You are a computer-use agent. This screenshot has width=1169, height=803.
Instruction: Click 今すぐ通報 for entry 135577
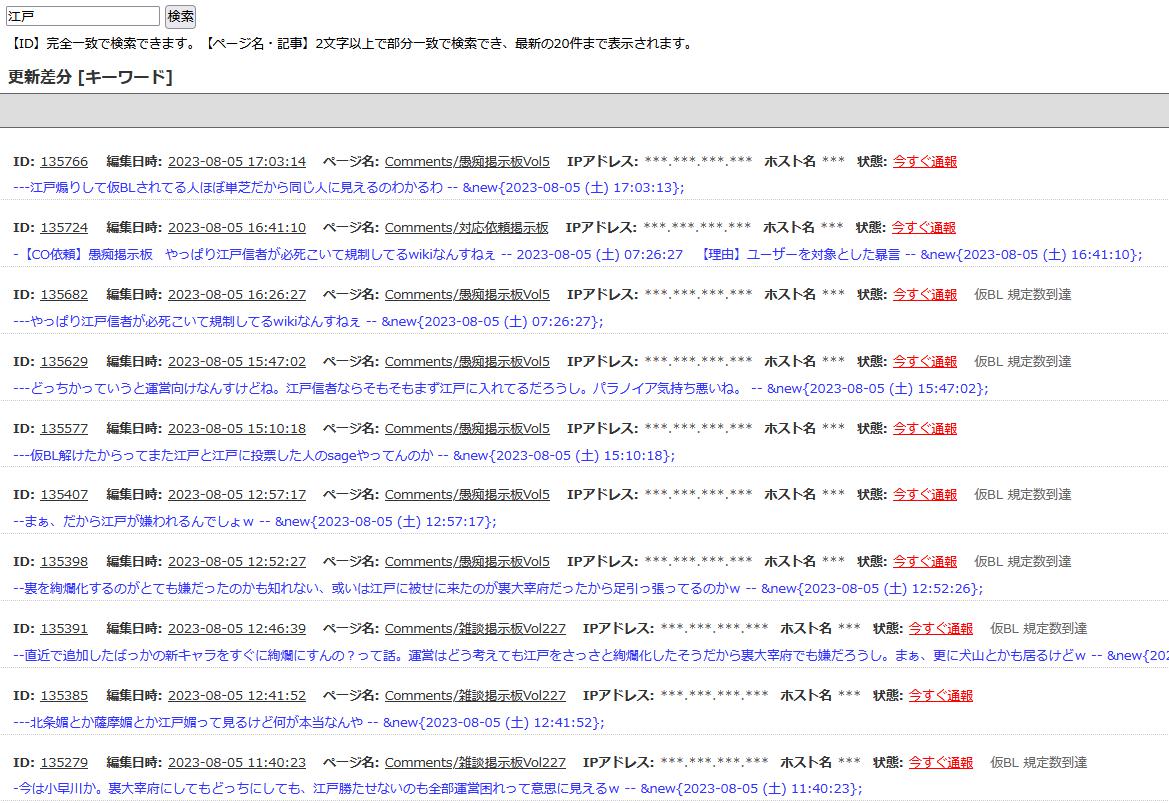[925, 429]
